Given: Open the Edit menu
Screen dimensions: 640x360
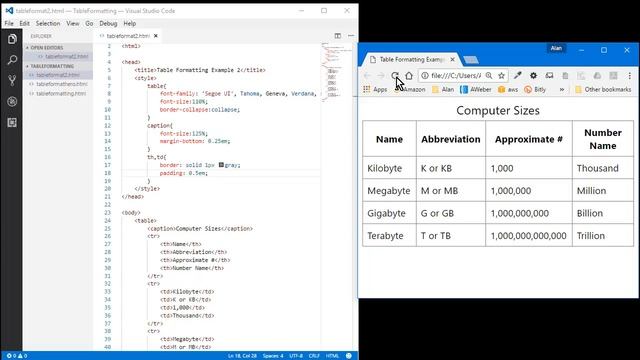Looking at the screenshot, I should (24, 24).
